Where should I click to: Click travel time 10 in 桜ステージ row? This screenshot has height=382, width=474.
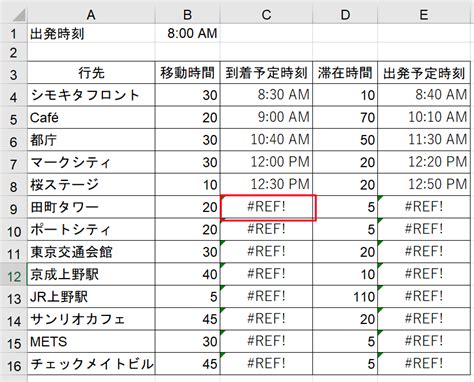click(x=188, y=185)
